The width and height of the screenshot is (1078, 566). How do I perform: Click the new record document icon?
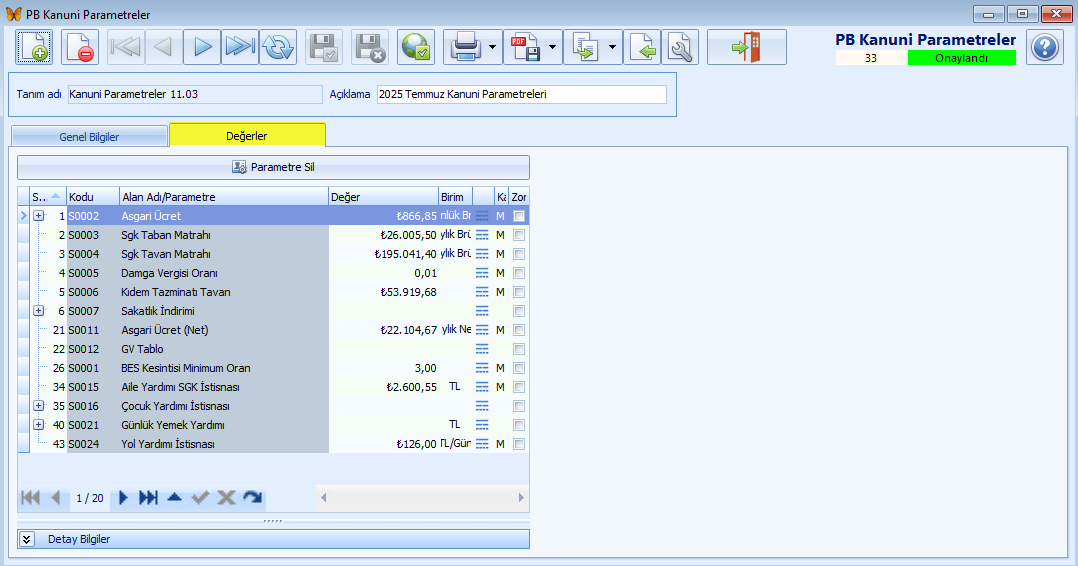pos(34,47)
